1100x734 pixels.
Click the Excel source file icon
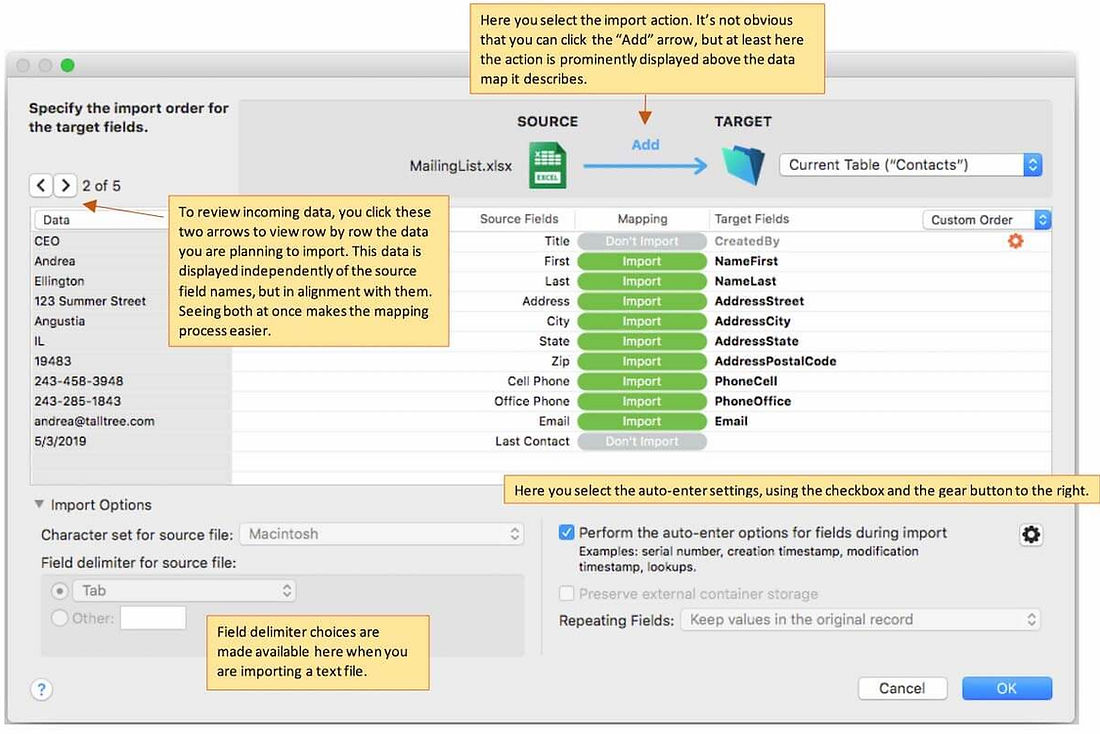tap(547, 166)
